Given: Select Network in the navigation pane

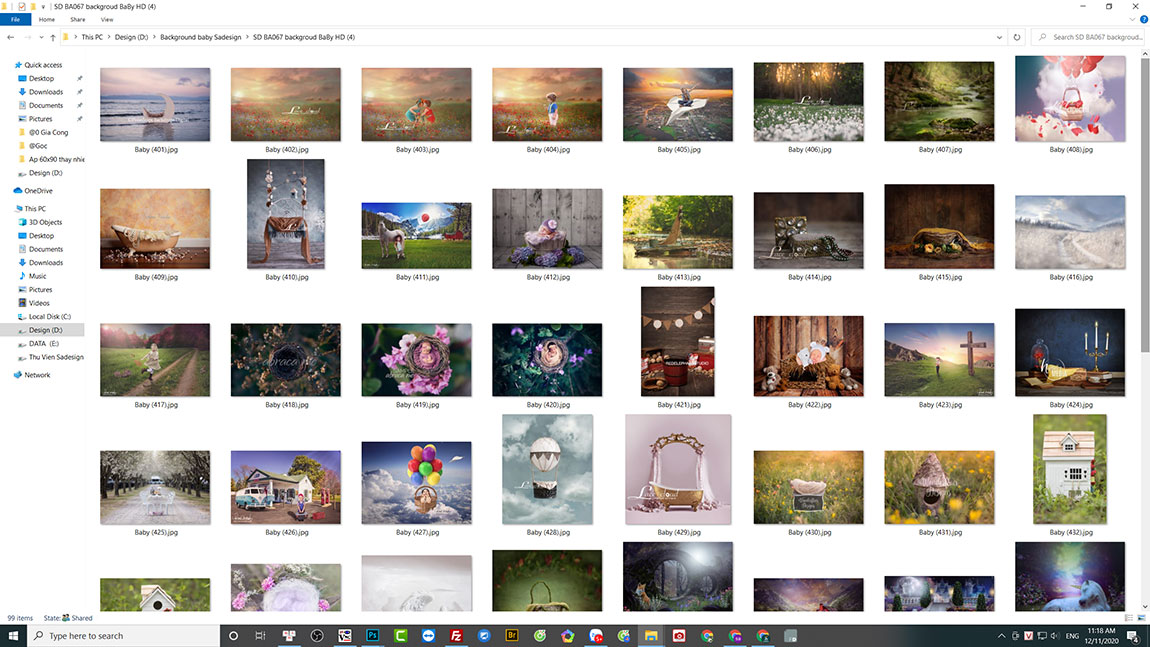Looking at the screenshot, I should [x=37, y=375].
